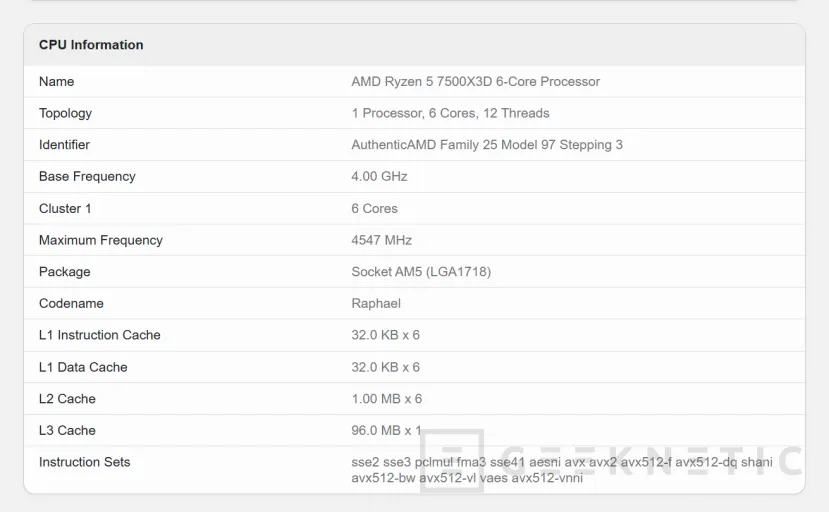The image size is (829, 512).
Task: Click the CPU Information heading
Action: 91,45
